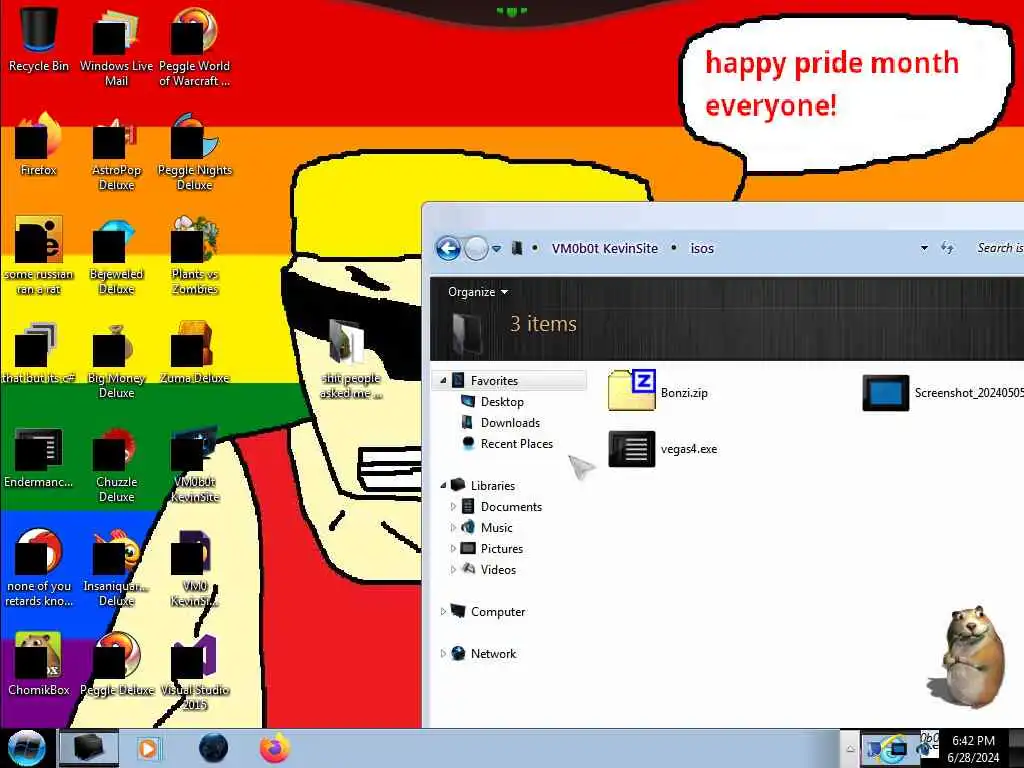Open AstroPop Deluxe desktop shortcut
The image size is (1024, 768).
[116, 152]
